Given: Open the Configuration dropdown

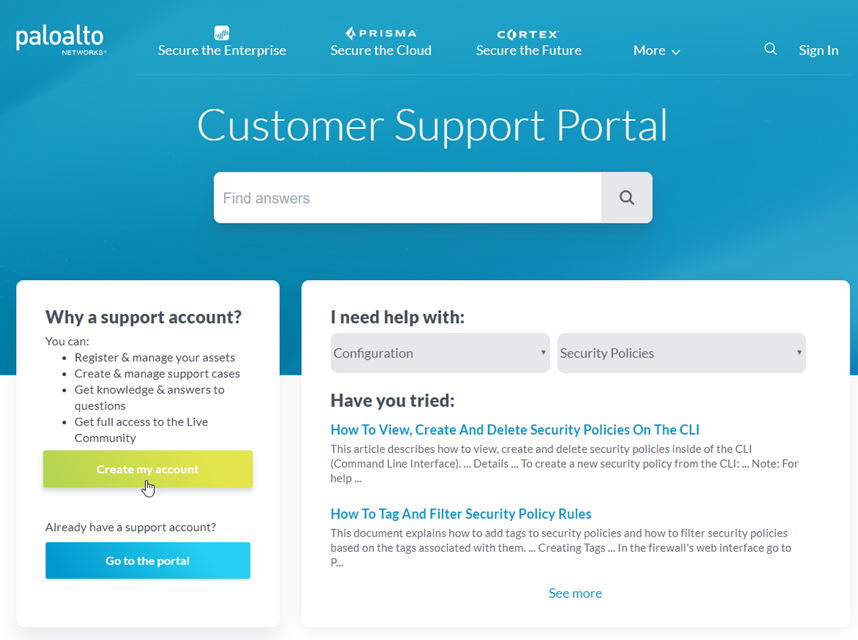Looking at the screenshot, I should (440, 353).
